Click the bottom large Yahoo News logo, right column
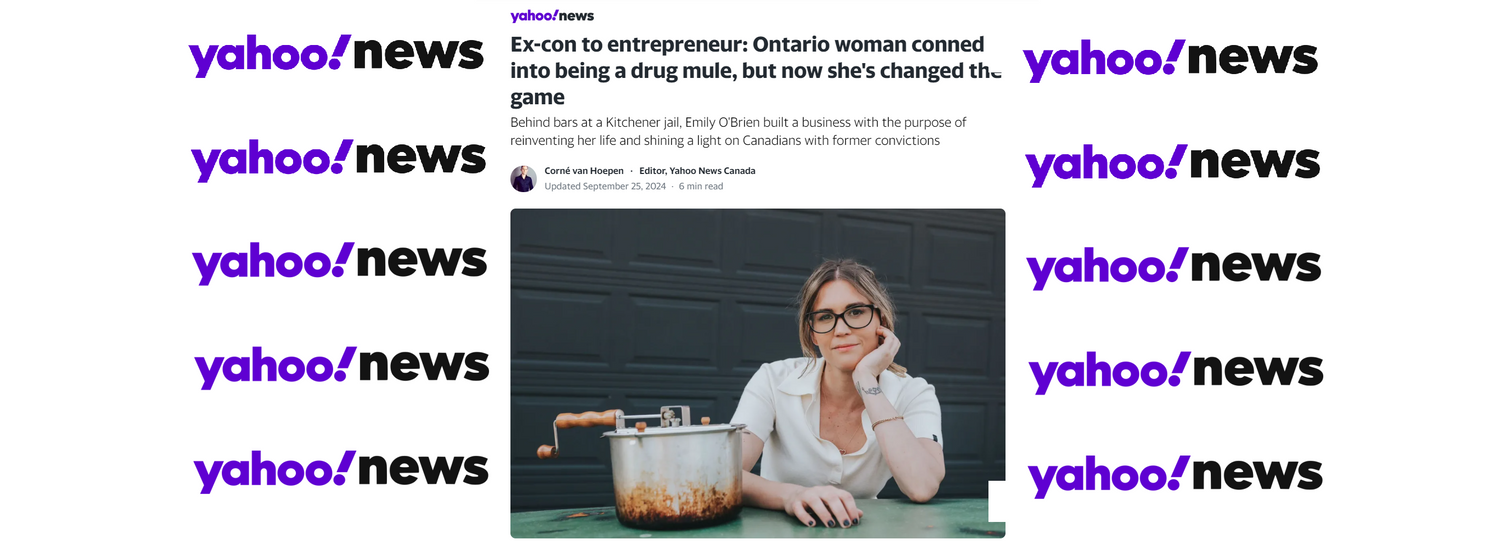The height and width of the screenshot is (545, 1500). pos(1175,476)
